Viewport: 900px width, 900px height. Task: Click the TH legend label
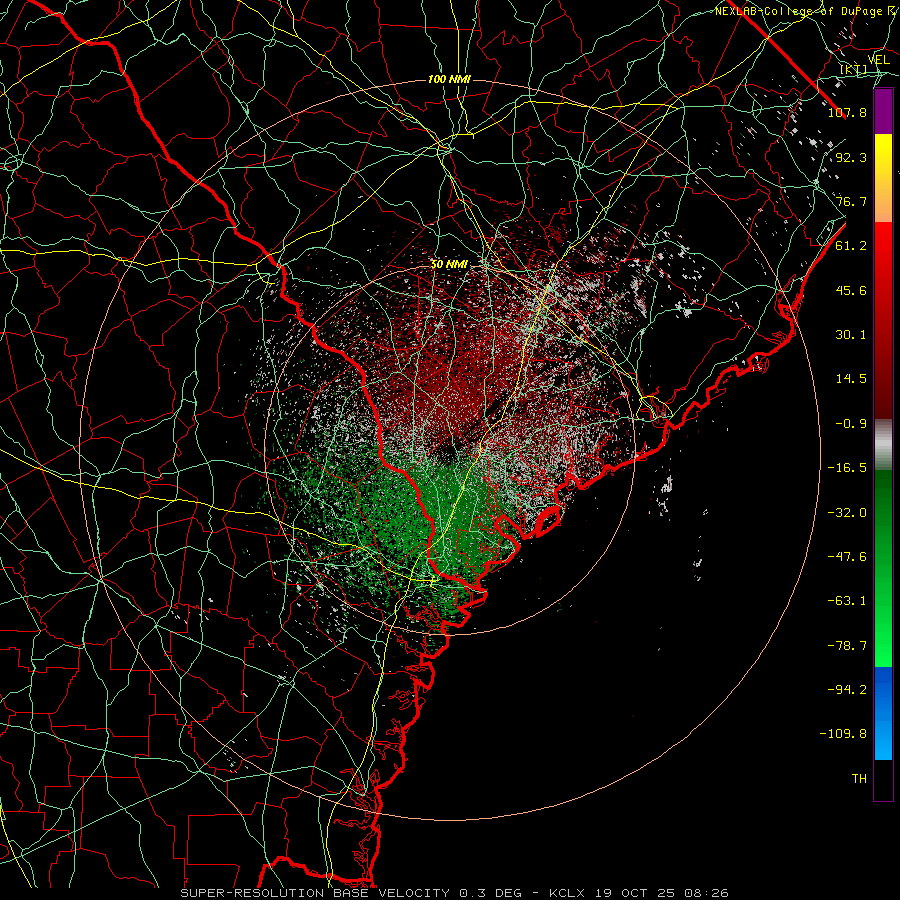pyautogui.click(x=859, y=779)
